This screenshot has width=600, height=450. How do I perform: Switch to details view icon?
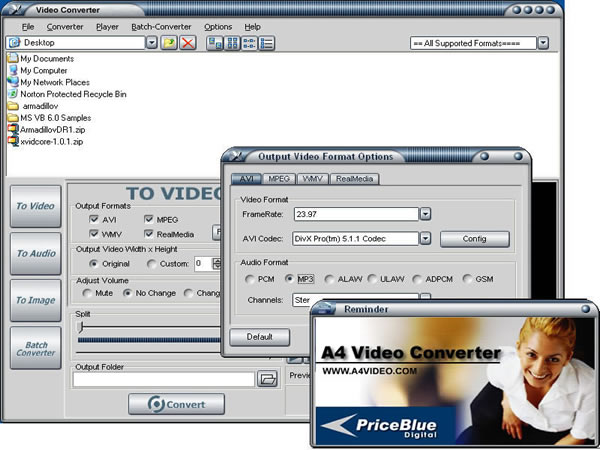tap(267, 43)
